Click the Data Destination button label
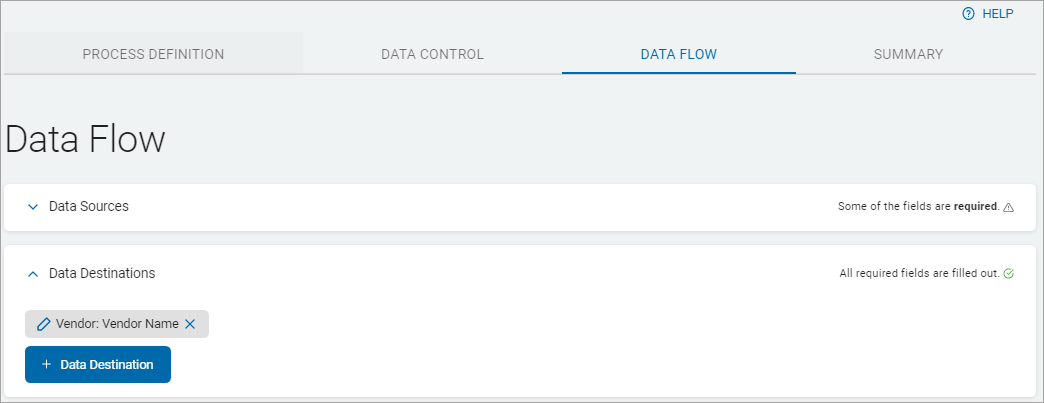Image resolution: width=1044 pixels, height=403 pixels. (x=107, y=365)
